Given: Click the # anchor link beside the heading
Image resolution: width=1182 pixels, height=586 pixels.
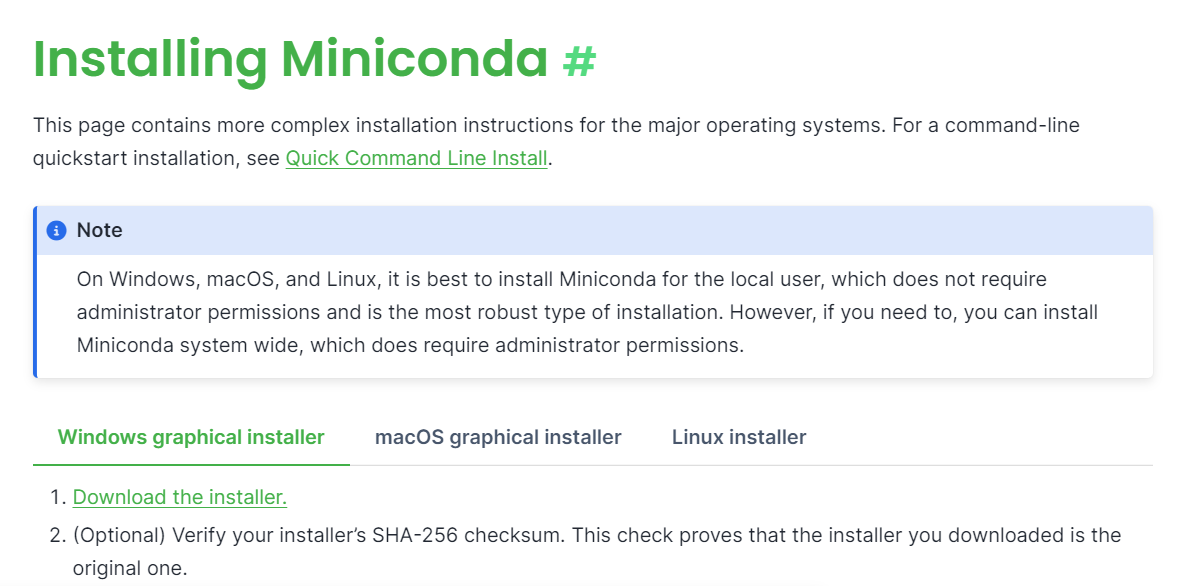Looking at the screenshot, I should click(579, 60).
